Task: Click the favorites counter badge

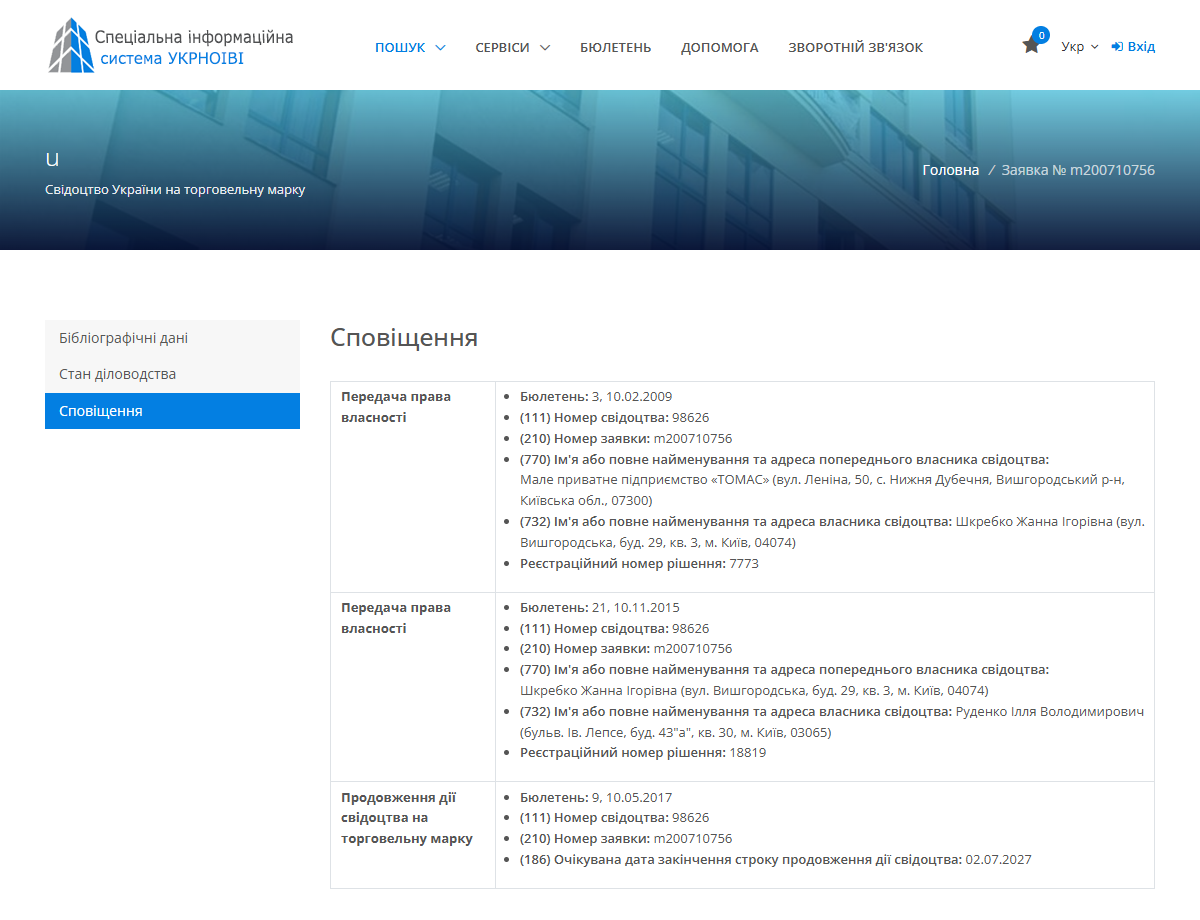Action: pyautogui.click(x=1041, y=35)
